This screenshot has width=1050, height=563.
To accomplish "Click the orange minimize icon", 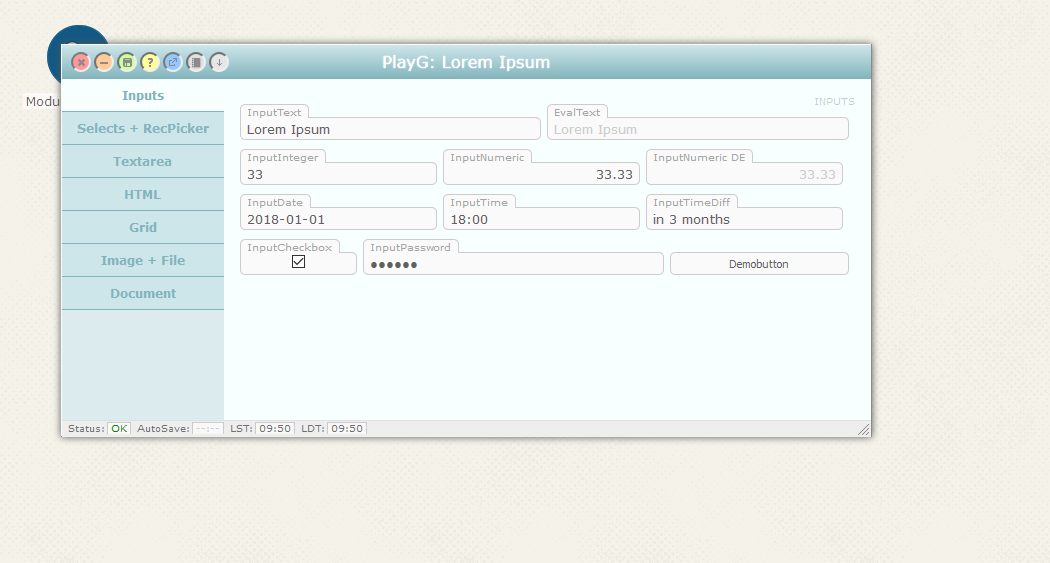I will (x=104, y=62).
